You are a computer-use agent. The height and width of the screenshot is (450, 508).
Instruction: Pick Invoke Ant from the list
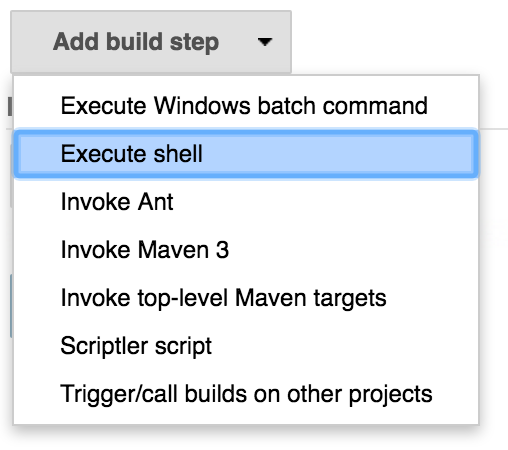coord(246,202)
